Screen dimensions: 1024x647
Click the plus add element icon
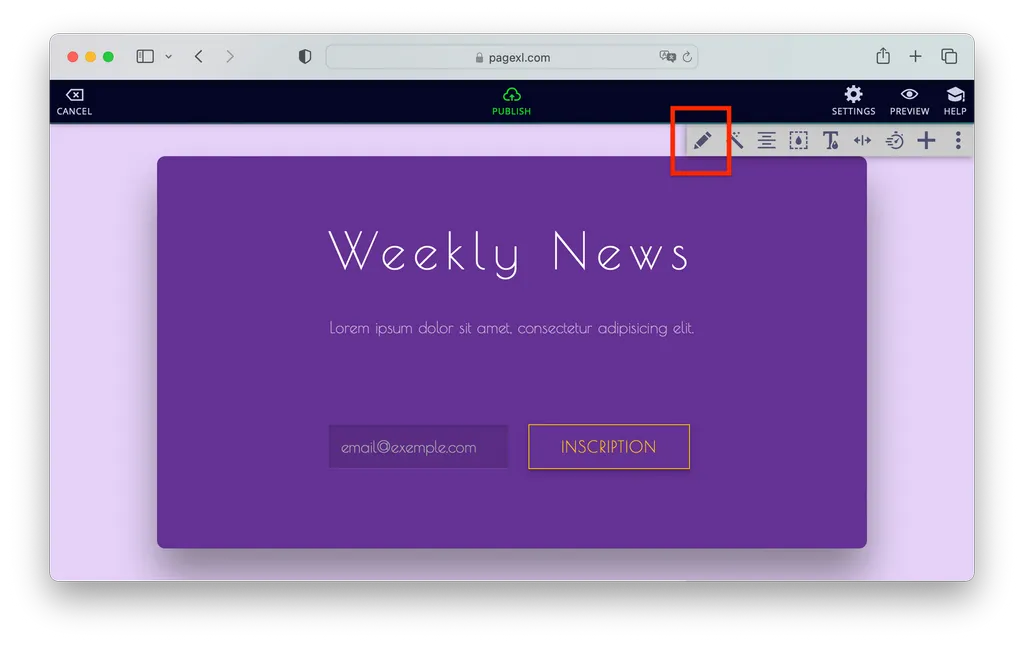tap(926, 140)
